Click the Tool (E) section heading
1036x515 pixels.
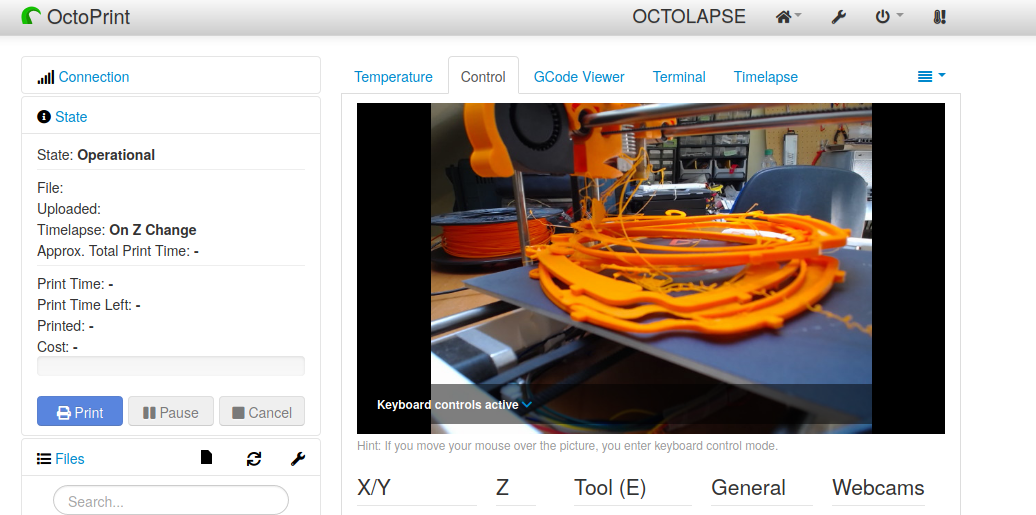610,488
